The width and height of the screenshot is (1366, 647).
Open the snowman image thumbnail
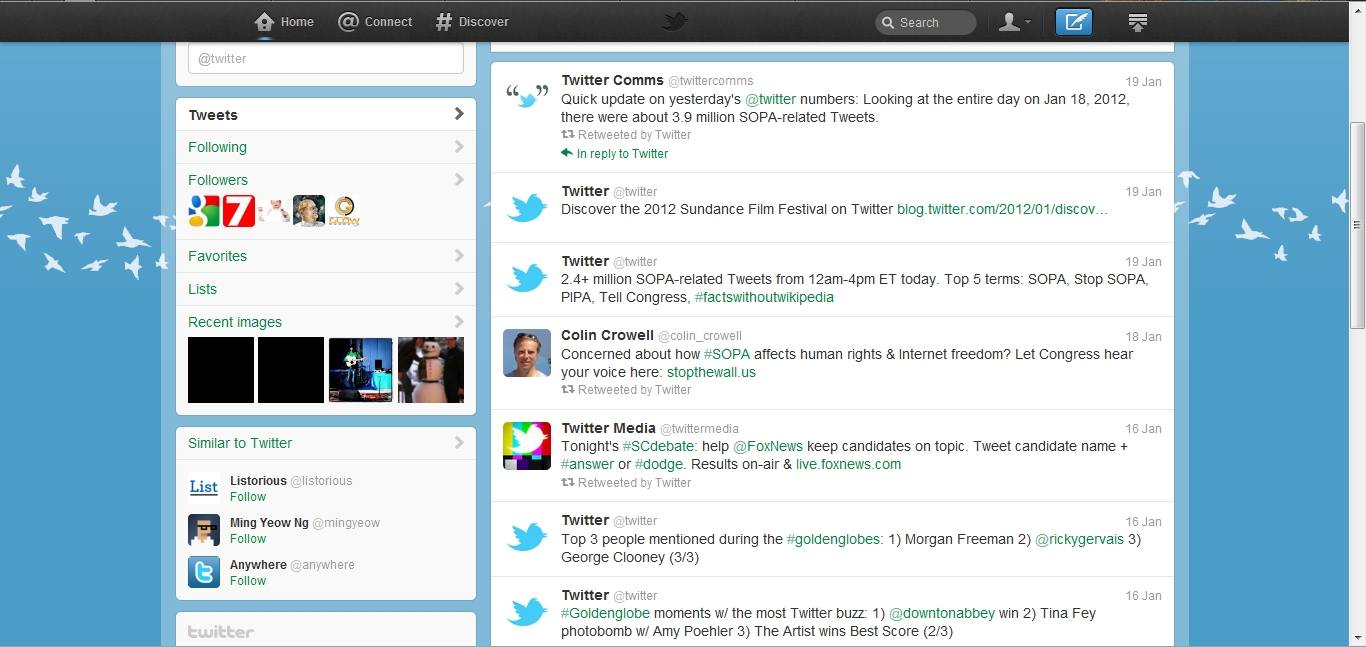tap(431, 370)
